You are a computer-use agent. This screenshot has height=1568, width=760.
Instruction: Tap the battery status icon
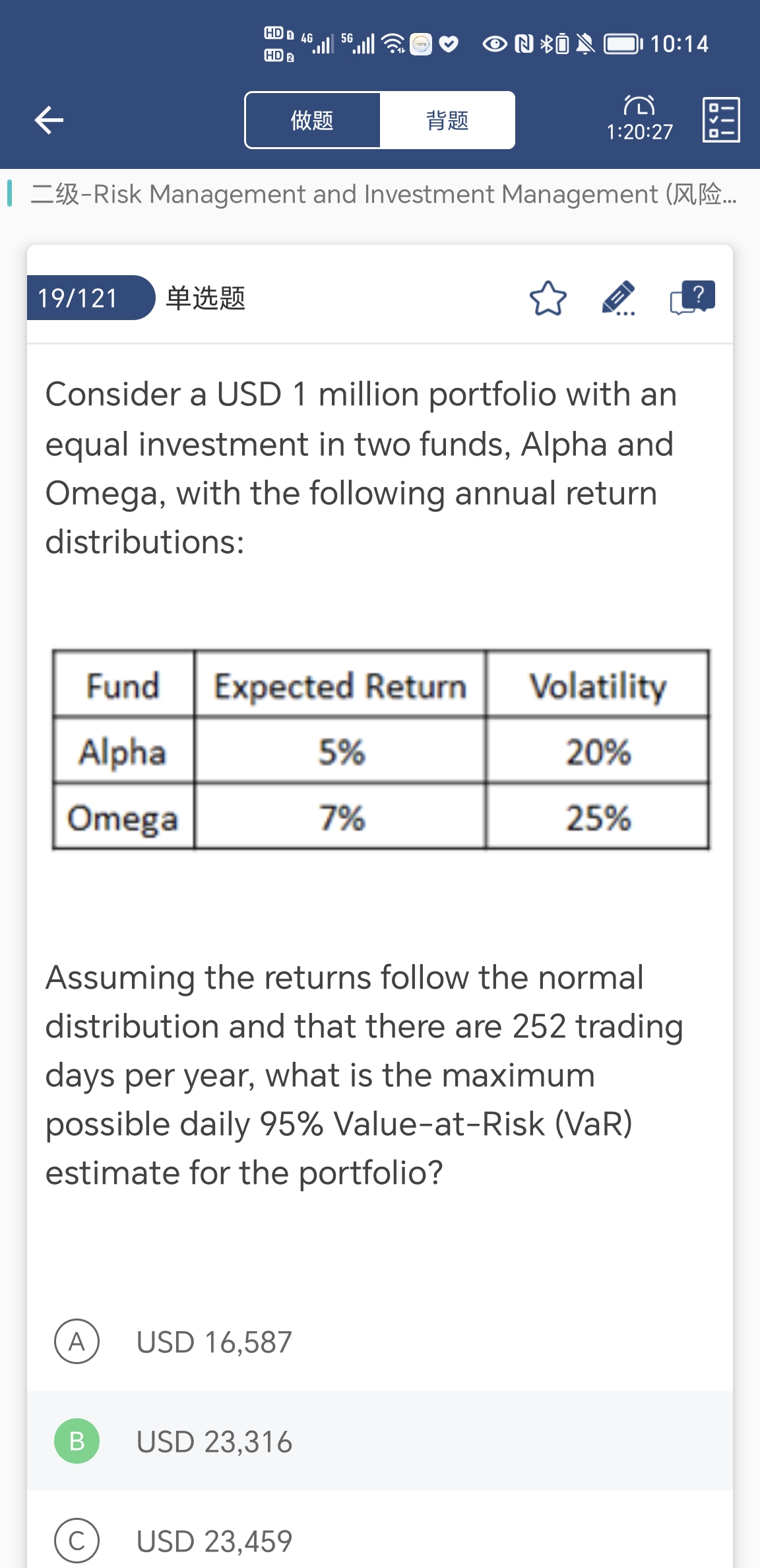click(x=623, y=44)
